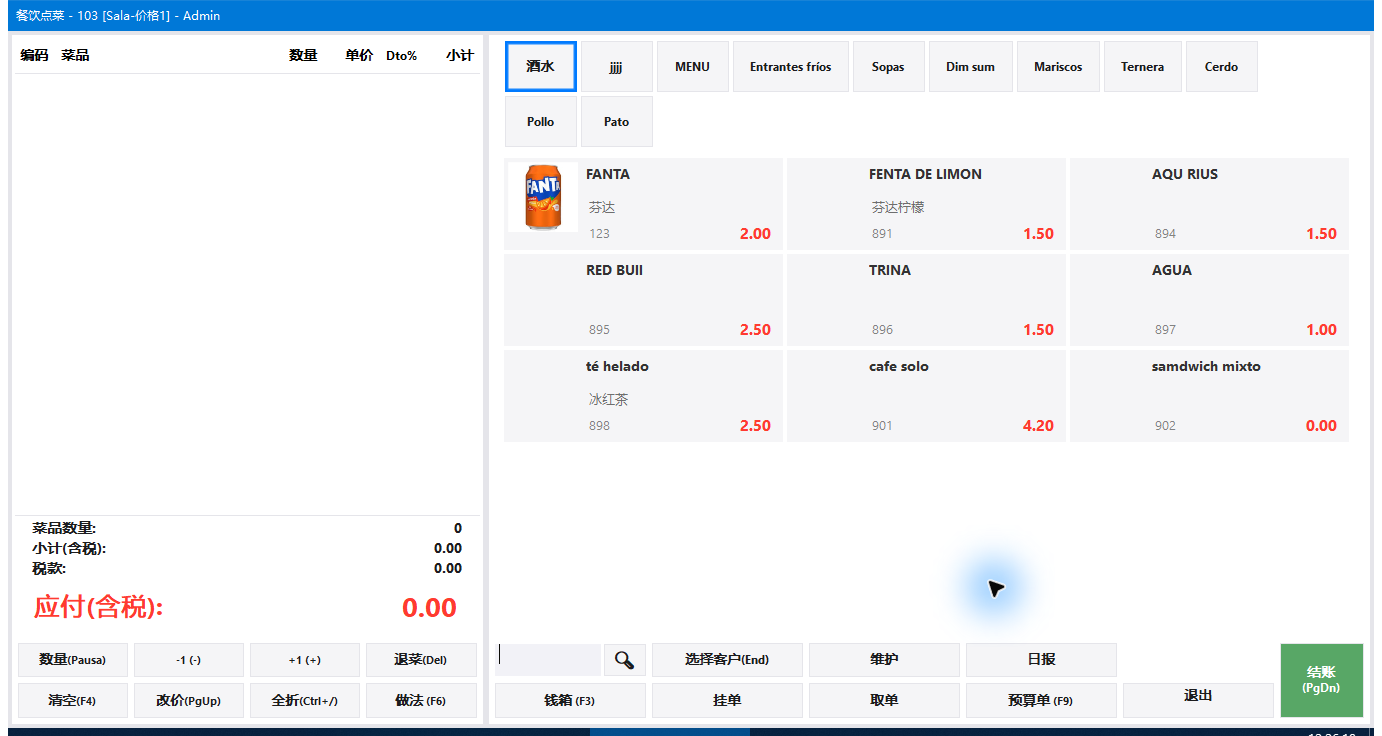Add AGUA to the order
The height and width of the screenshot is (736, 1382).
(x=1209, y=300)
